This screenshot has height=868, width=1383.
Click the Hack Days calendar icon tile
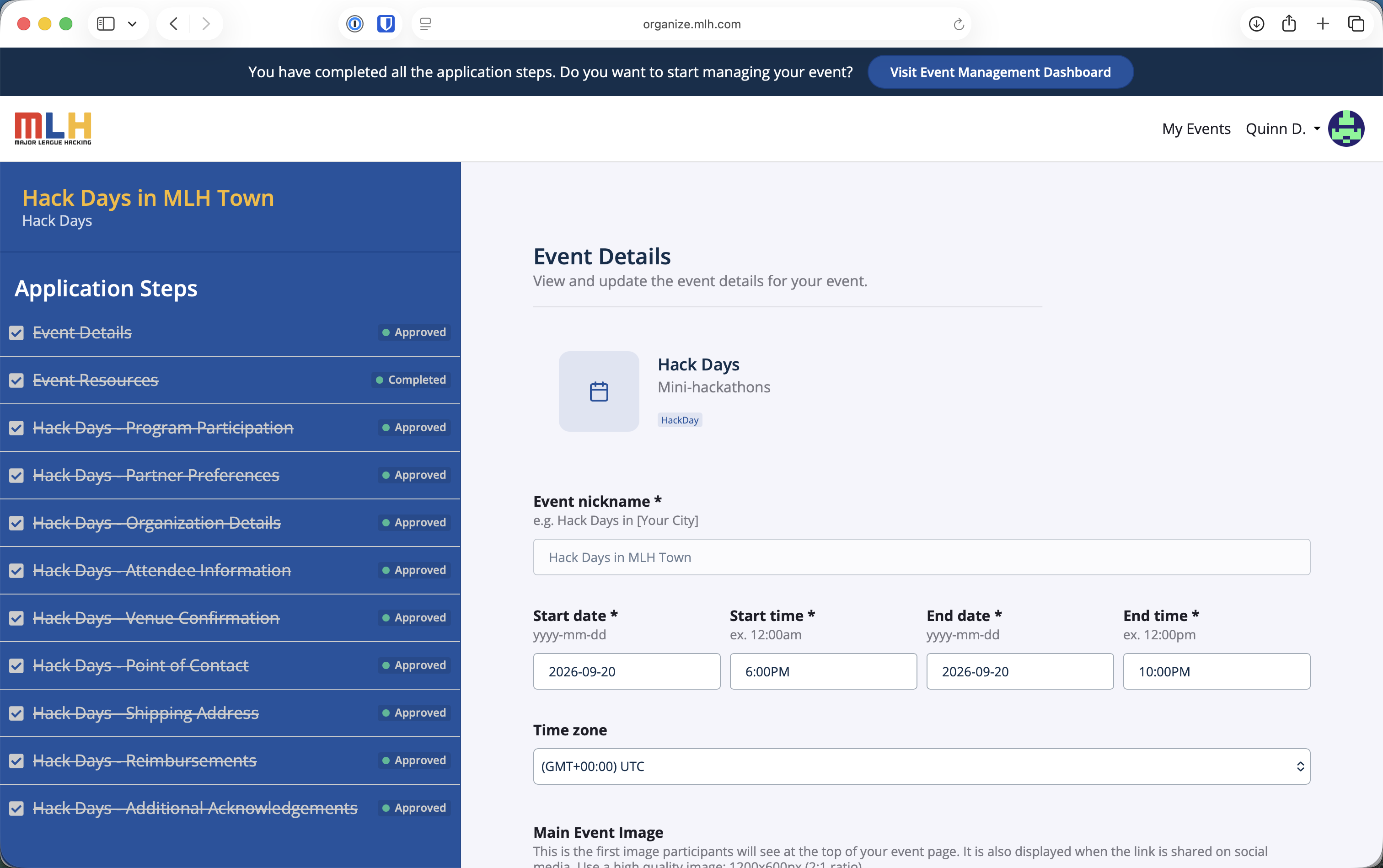pos(599,391)
